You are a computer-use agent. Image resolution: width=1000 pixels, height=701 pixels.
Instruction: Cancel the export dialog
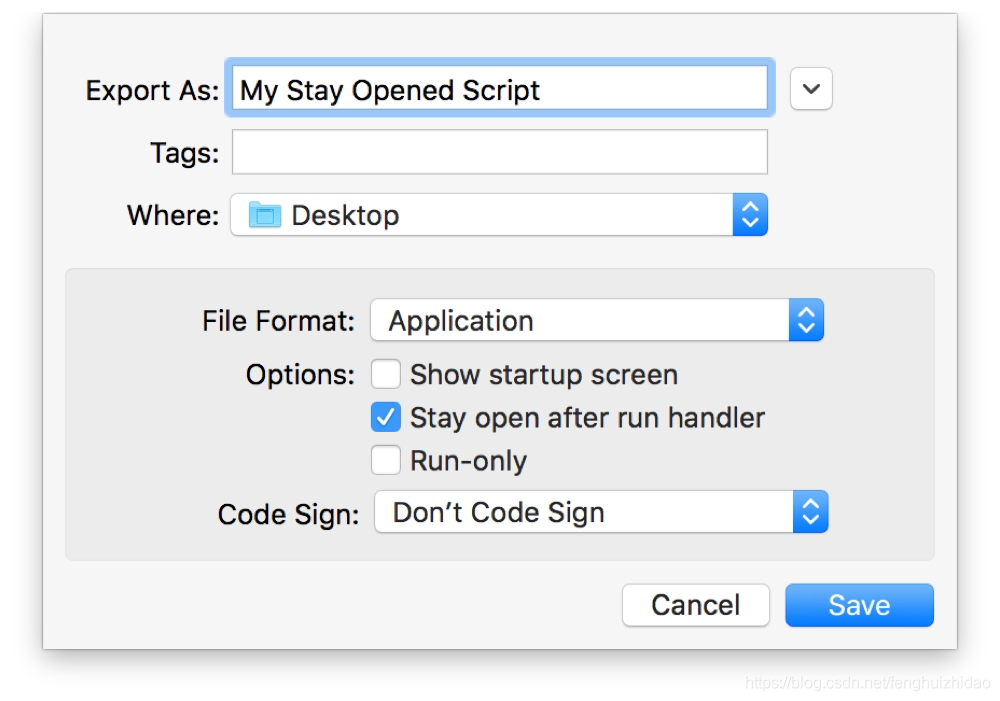click(x=696, y=605)
